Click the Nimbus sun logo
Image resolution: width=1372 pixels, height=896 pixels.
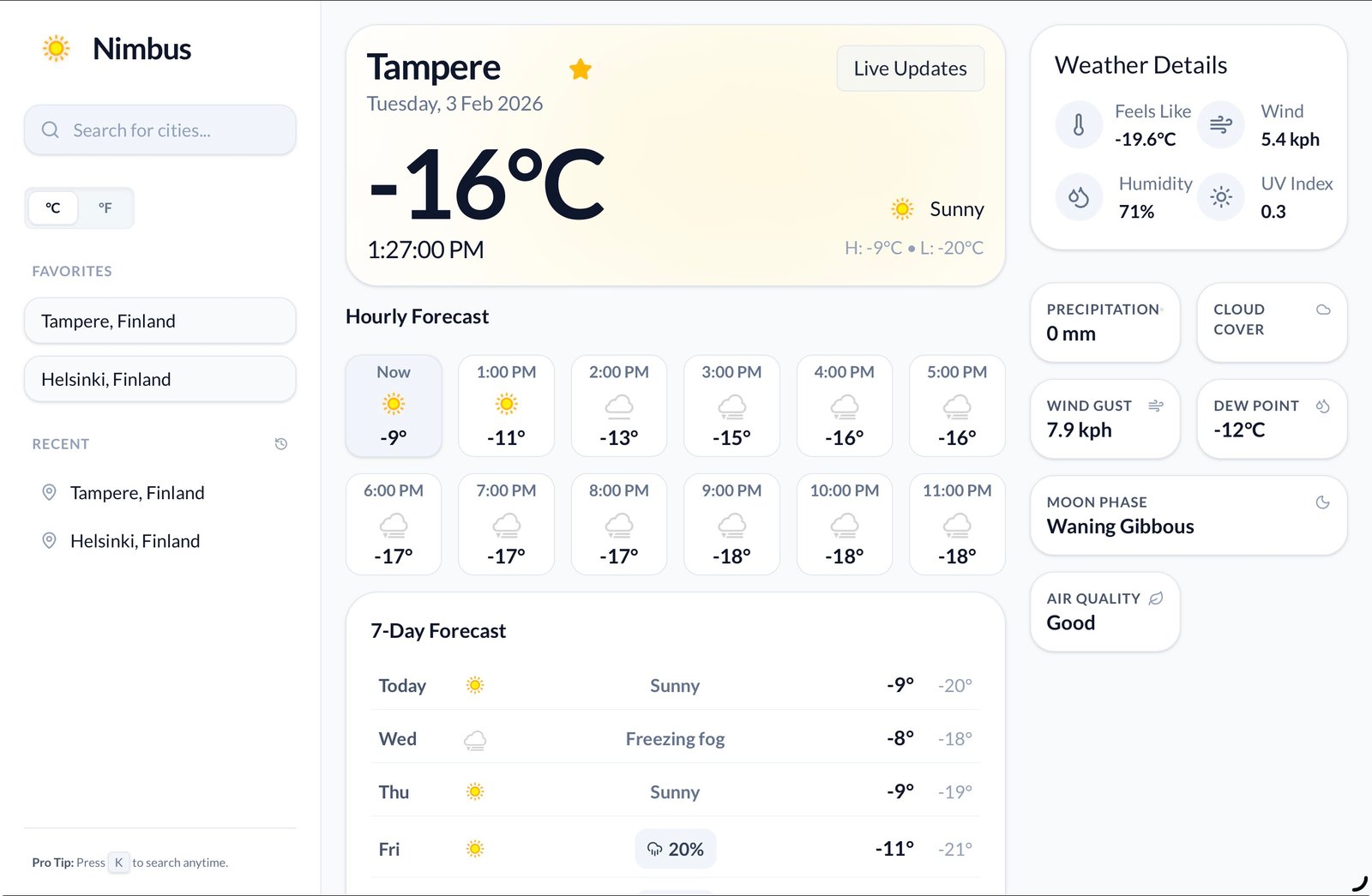(55, 49)
